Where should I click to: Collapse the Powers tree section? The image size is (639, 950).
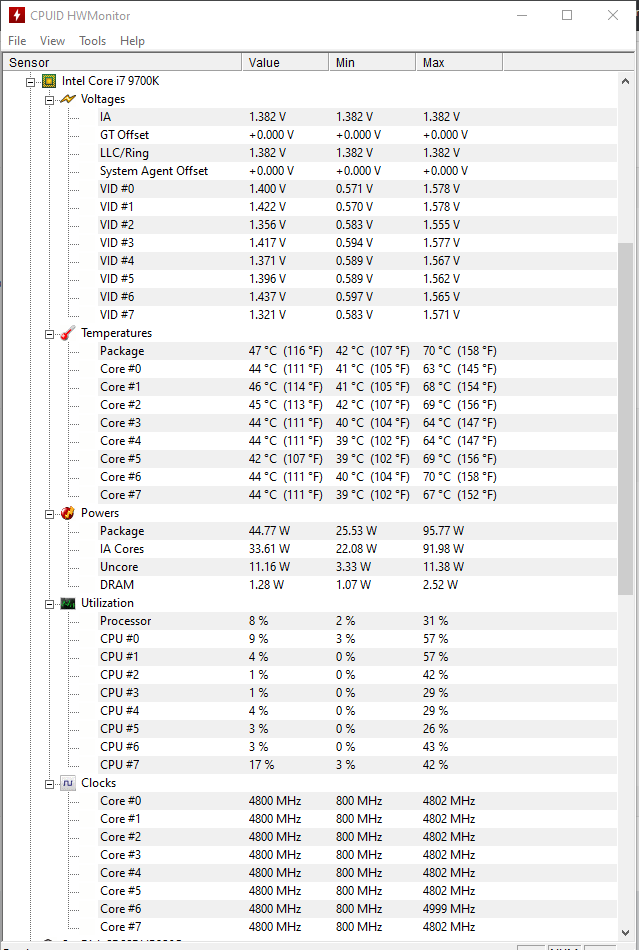tap(50, 514)
